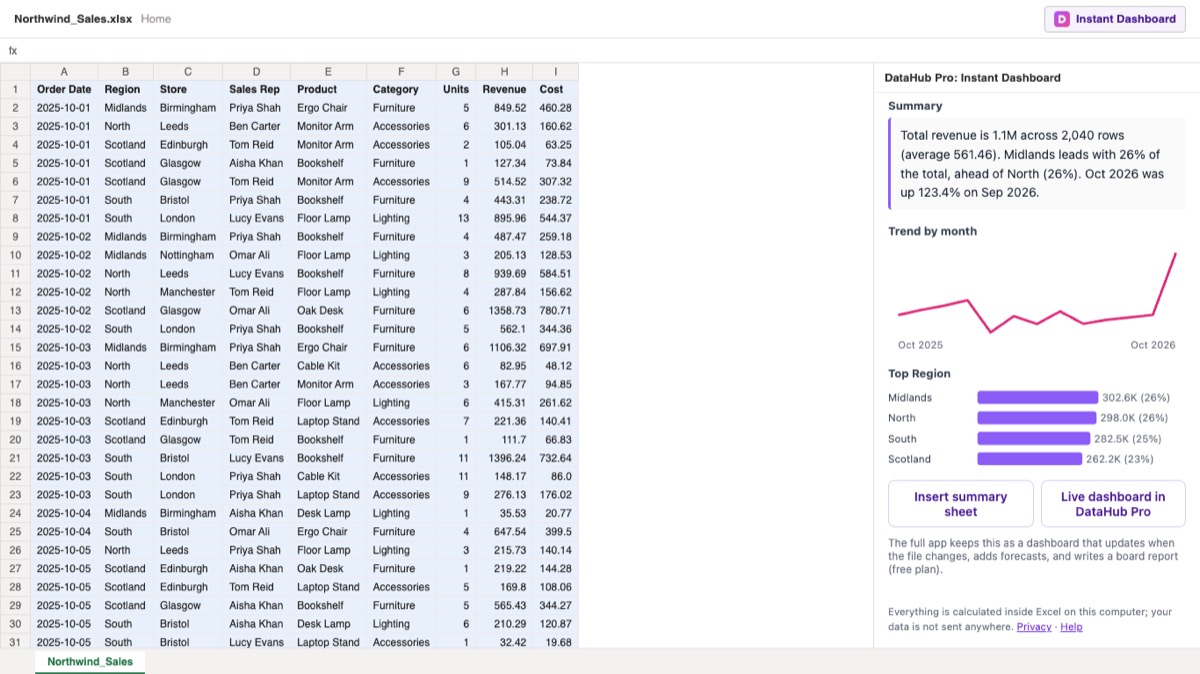Viewport: 1200px width, 674px height.
Task: Select column I header
Action: [556, 71]
